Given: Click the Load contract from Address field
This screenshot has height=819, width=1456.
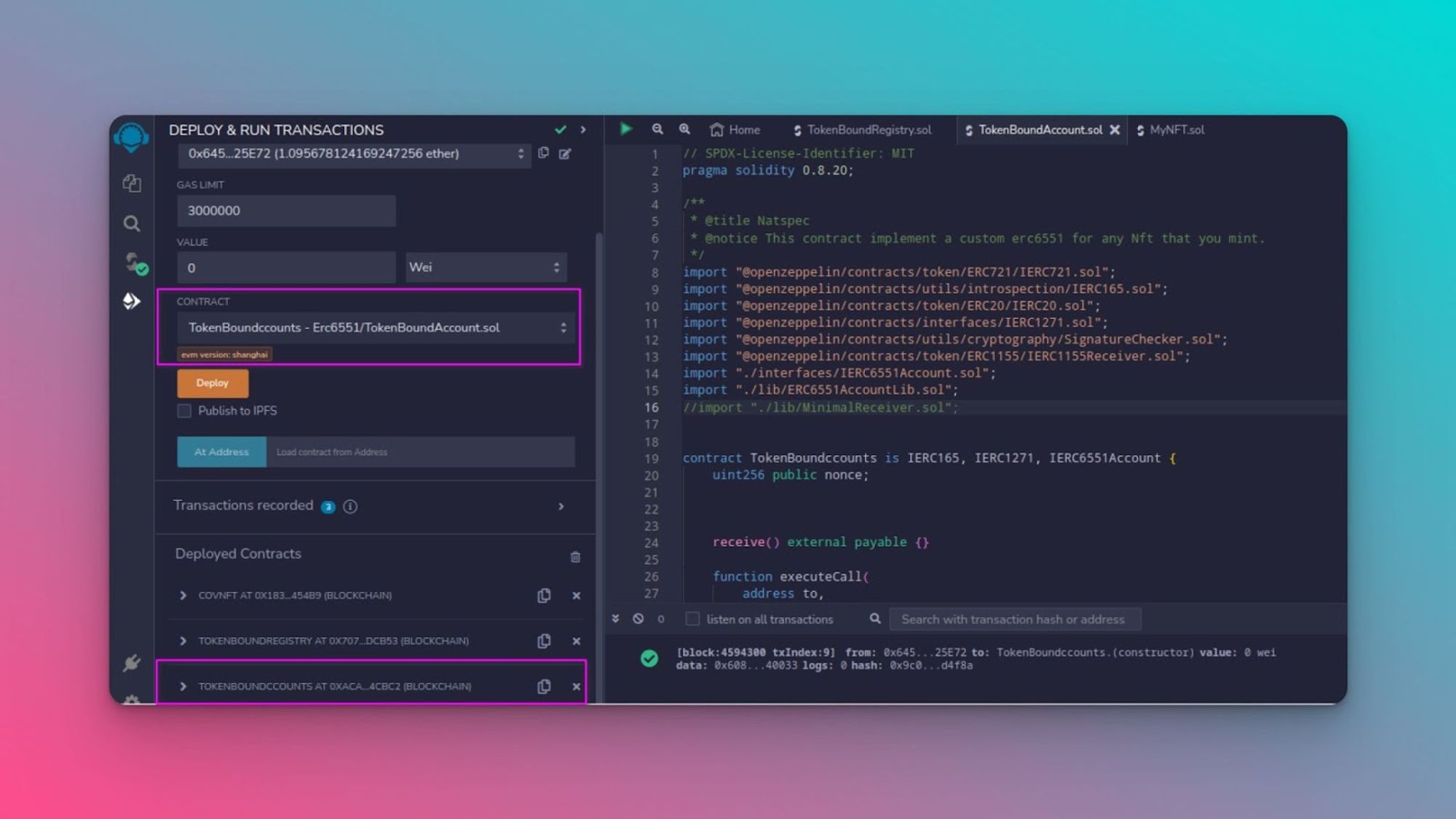Looking at the screenshot, I should [x=421, y=452].
